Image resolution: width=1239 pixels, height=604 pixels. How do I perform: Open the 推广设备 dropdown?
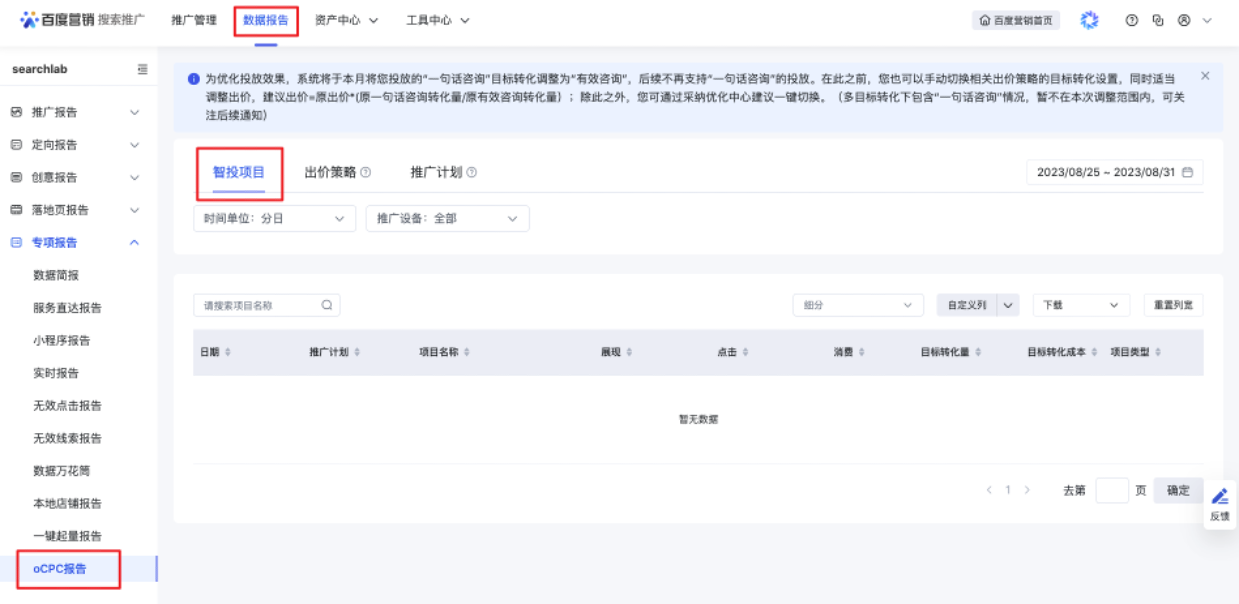[447, 218]
